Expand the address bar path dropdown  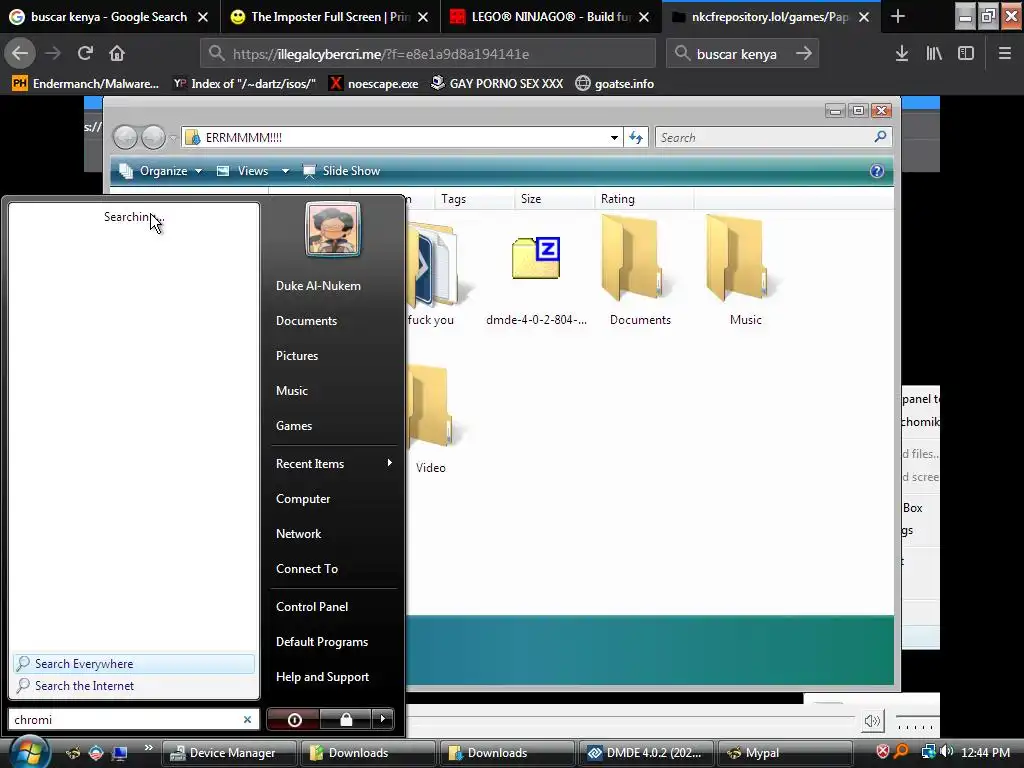point(614,138)
